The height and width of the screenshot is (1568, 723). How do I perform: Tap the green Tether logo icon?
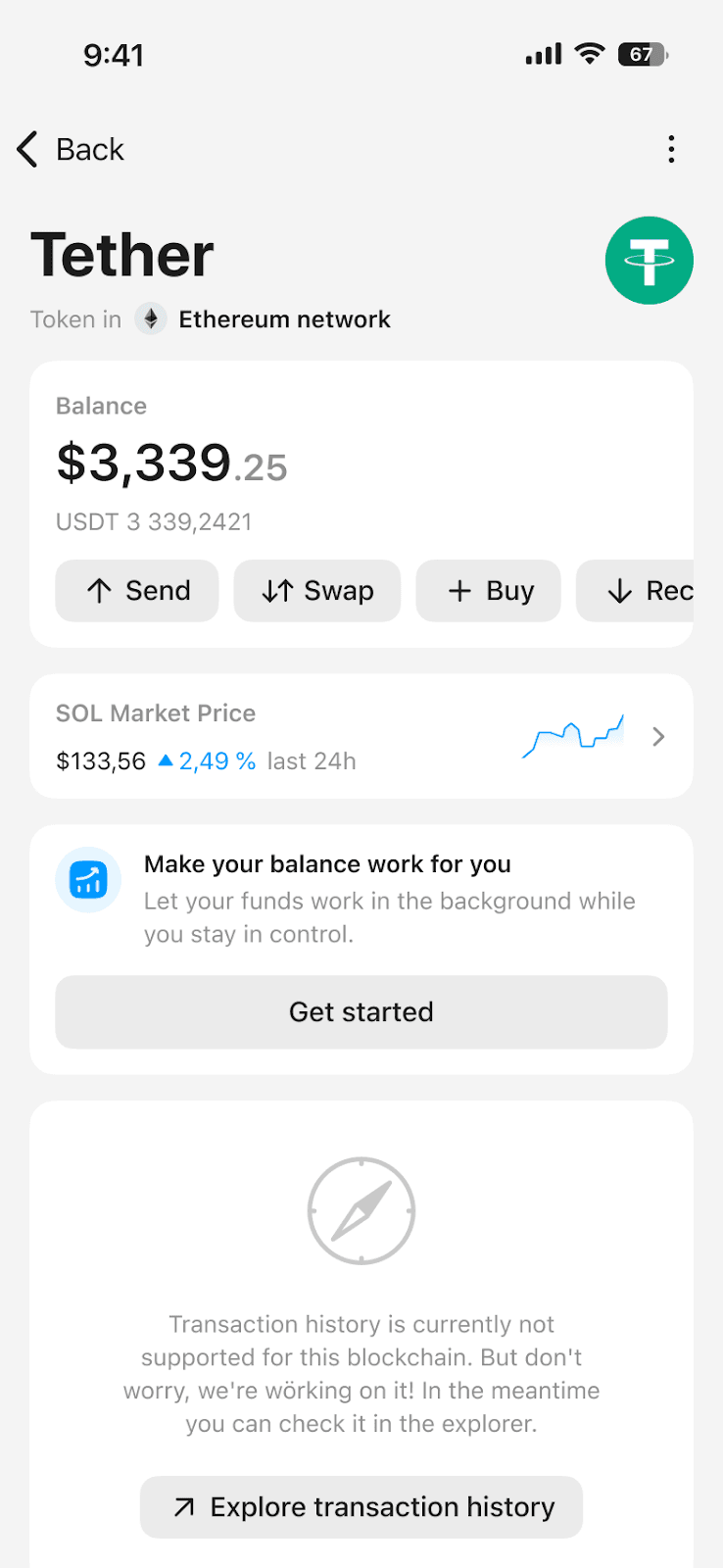[x=649, y=261]
